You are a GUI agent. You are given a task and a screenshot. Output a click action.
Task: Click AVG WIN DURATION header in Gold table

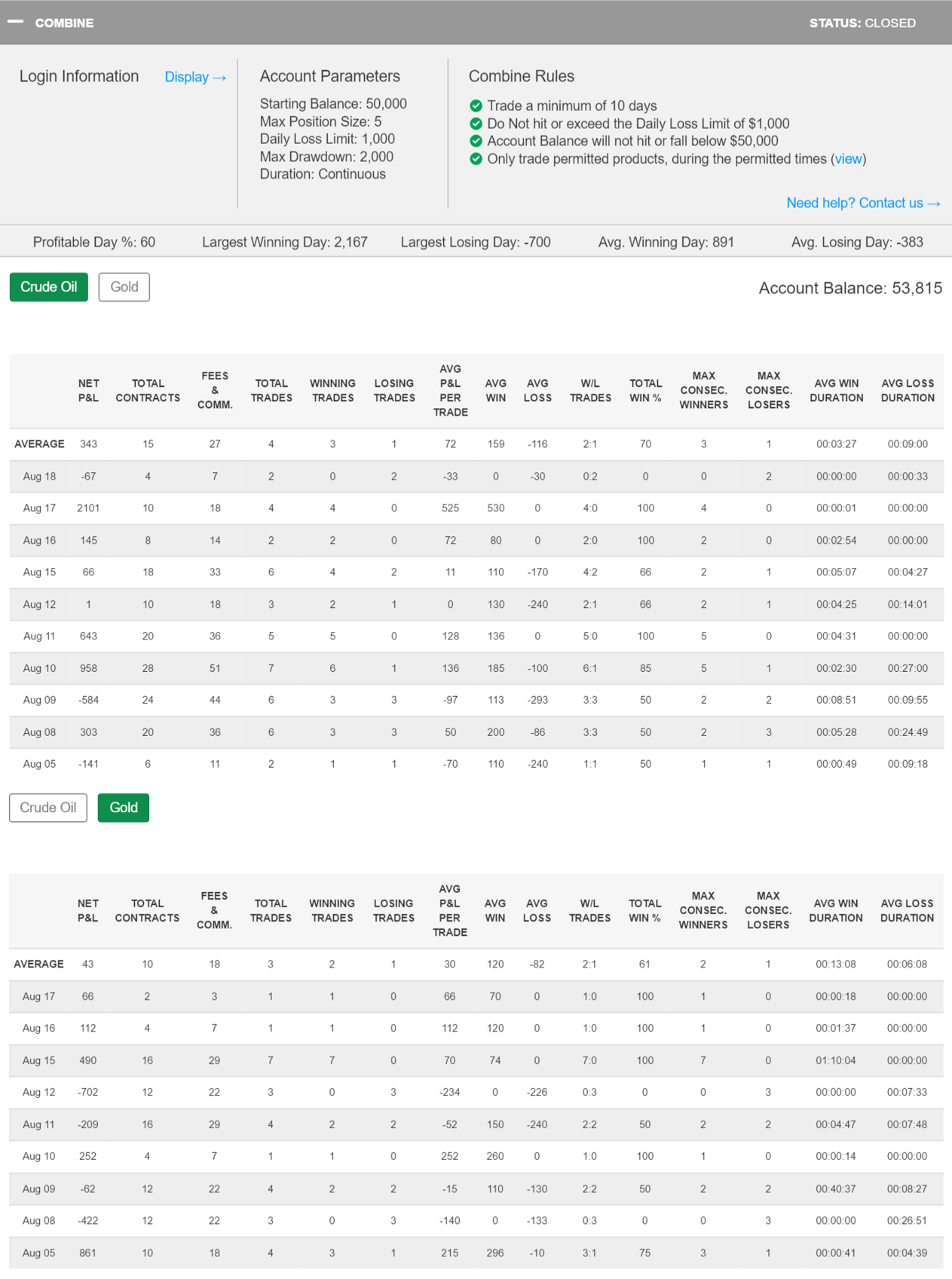tap(835, 911)
